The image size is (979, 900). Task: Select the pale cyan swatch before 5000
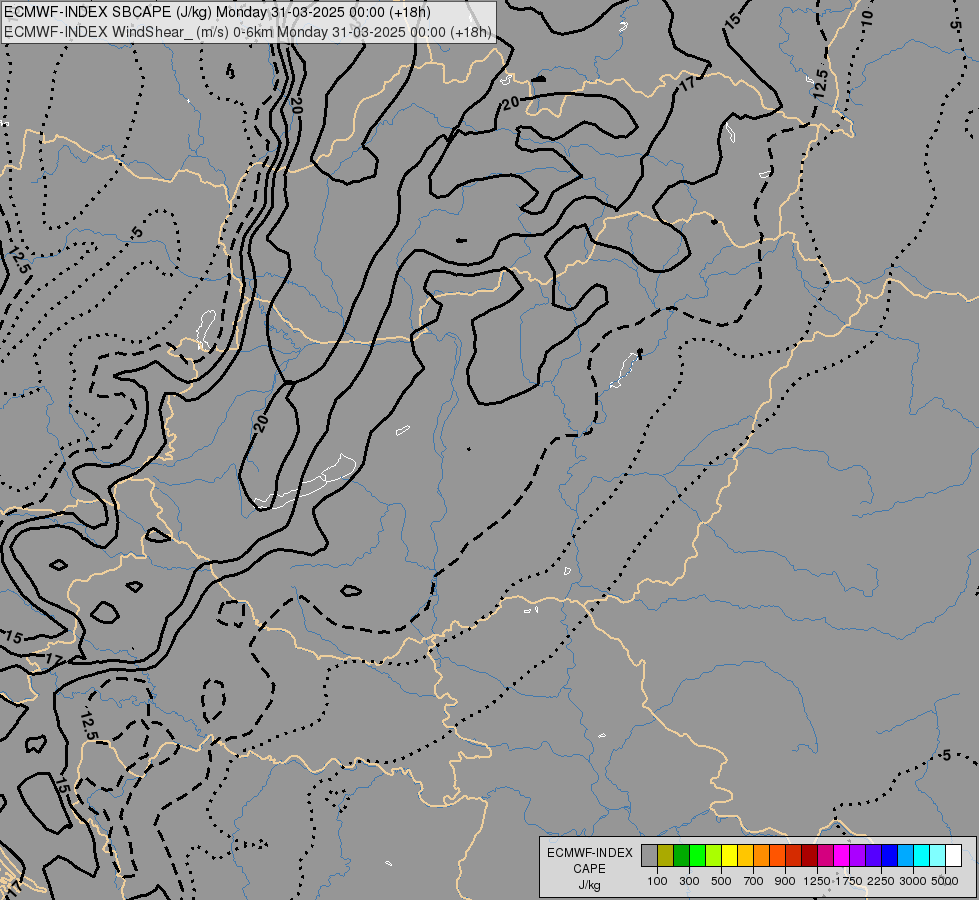tap(938, 855)
